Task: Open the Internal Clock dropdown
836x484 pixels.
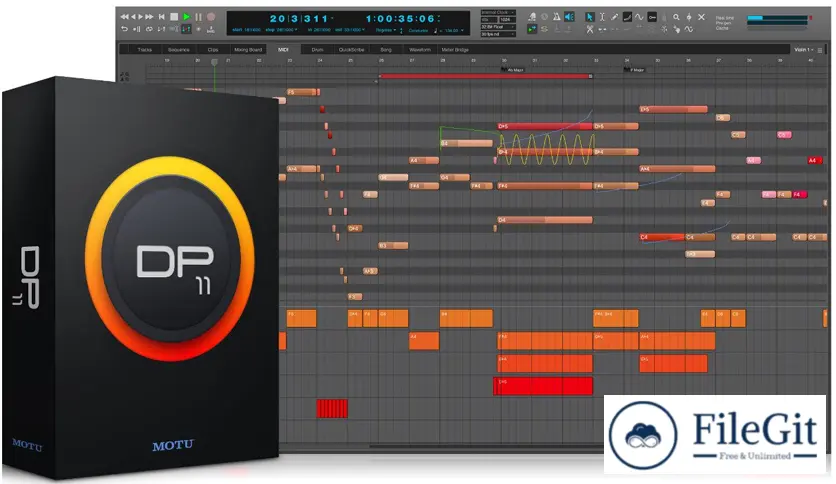Action: [498, 12]
